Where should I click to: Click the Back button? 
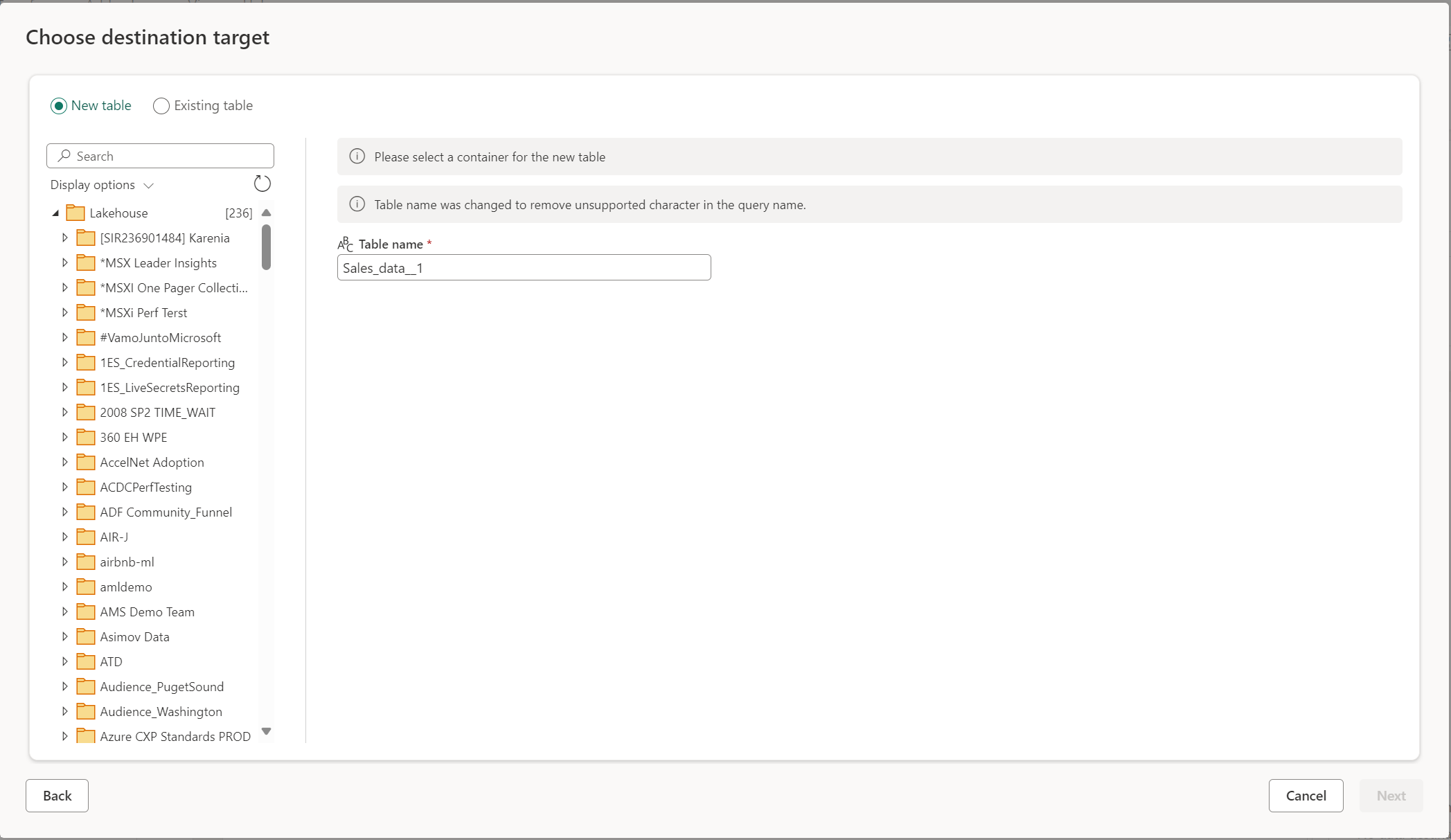(57, 795)
